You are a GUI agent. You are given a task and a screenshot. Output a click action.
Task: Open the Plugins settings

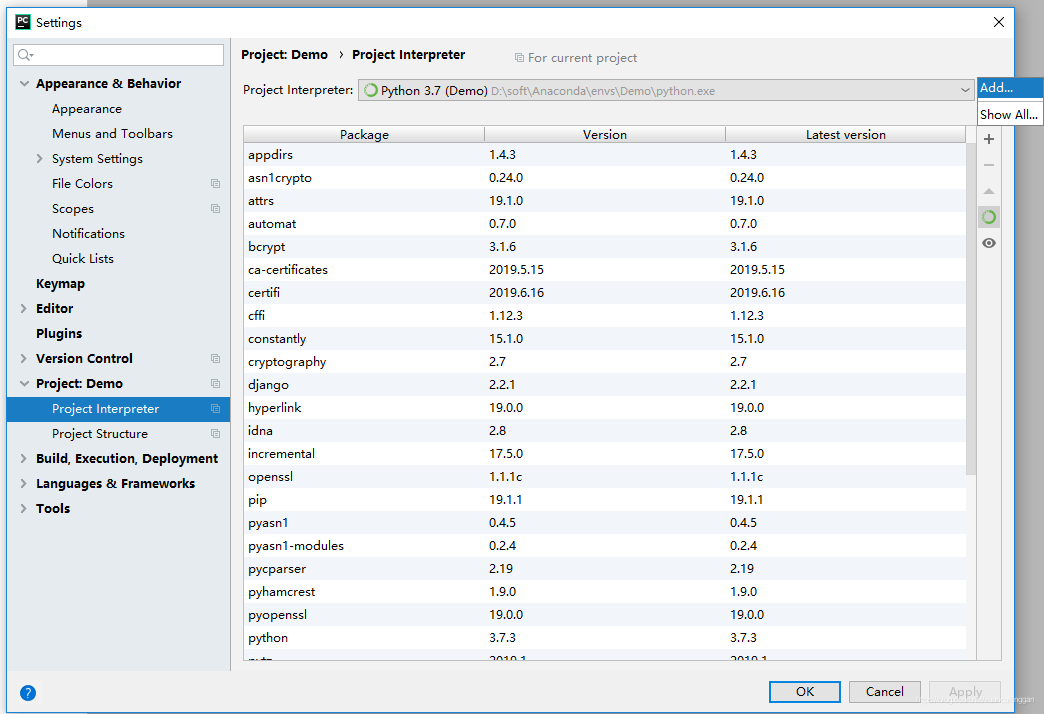click(x=59, y=334)
